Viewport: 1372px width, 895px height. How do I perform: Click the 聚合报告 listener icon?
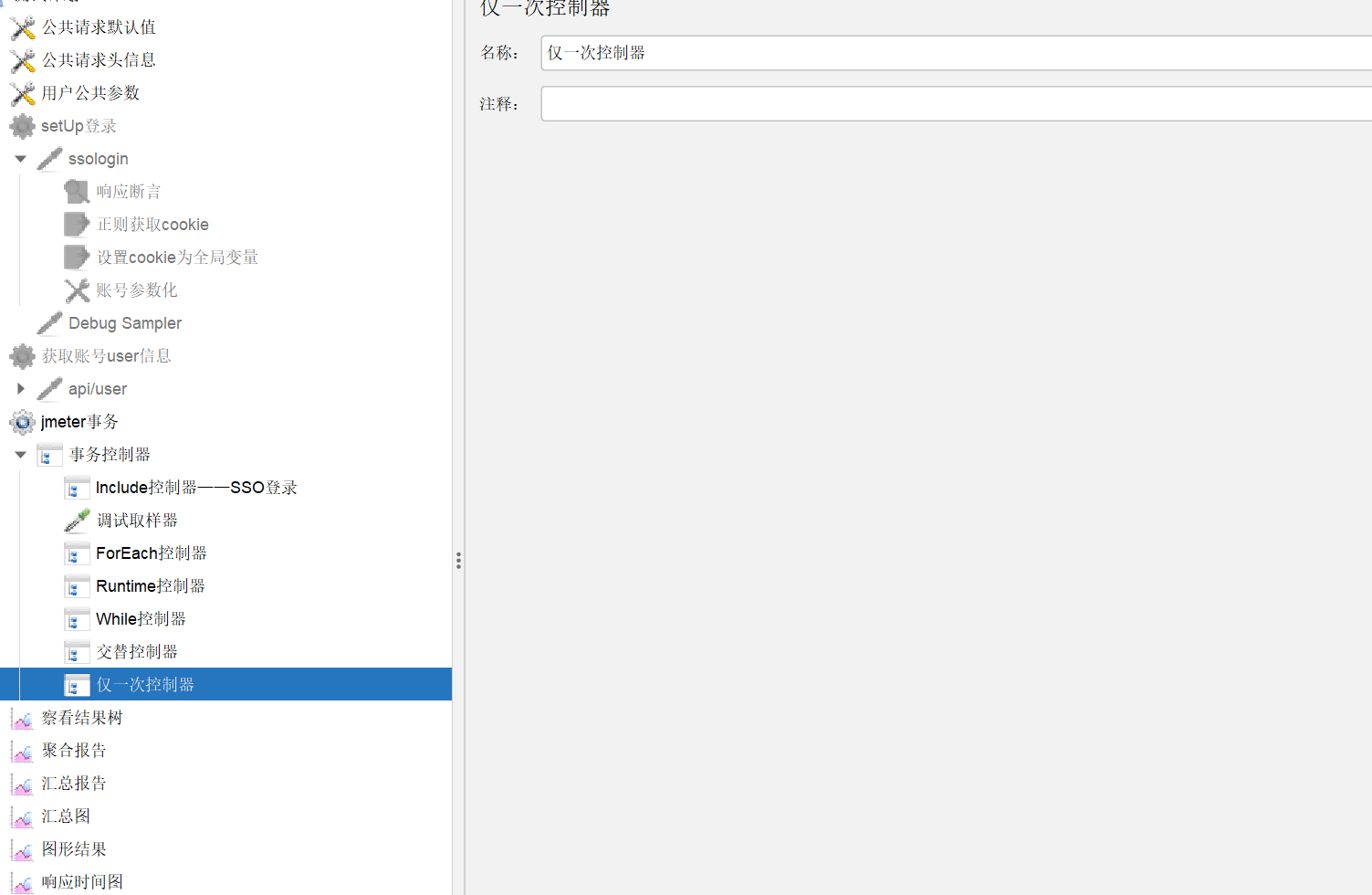pos(23,752)
